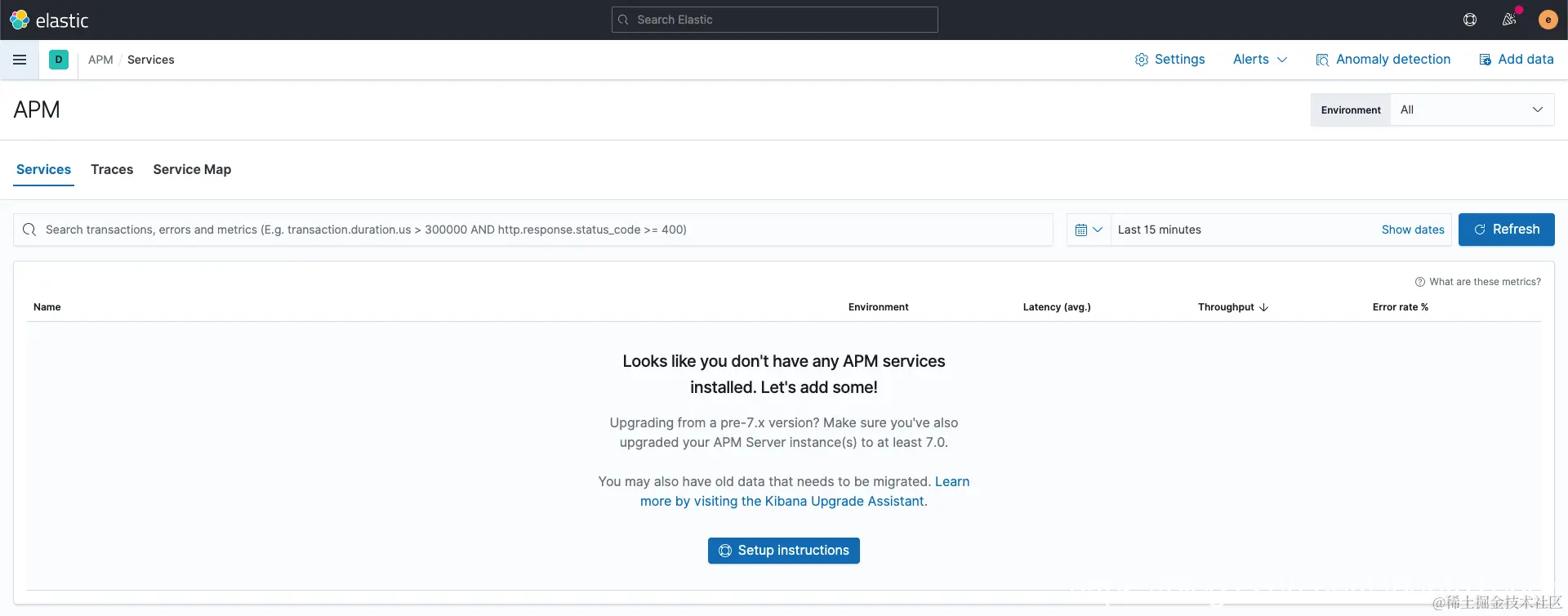Click What are these metrics help
The image size is (1568, 616).
(1477, 282)
